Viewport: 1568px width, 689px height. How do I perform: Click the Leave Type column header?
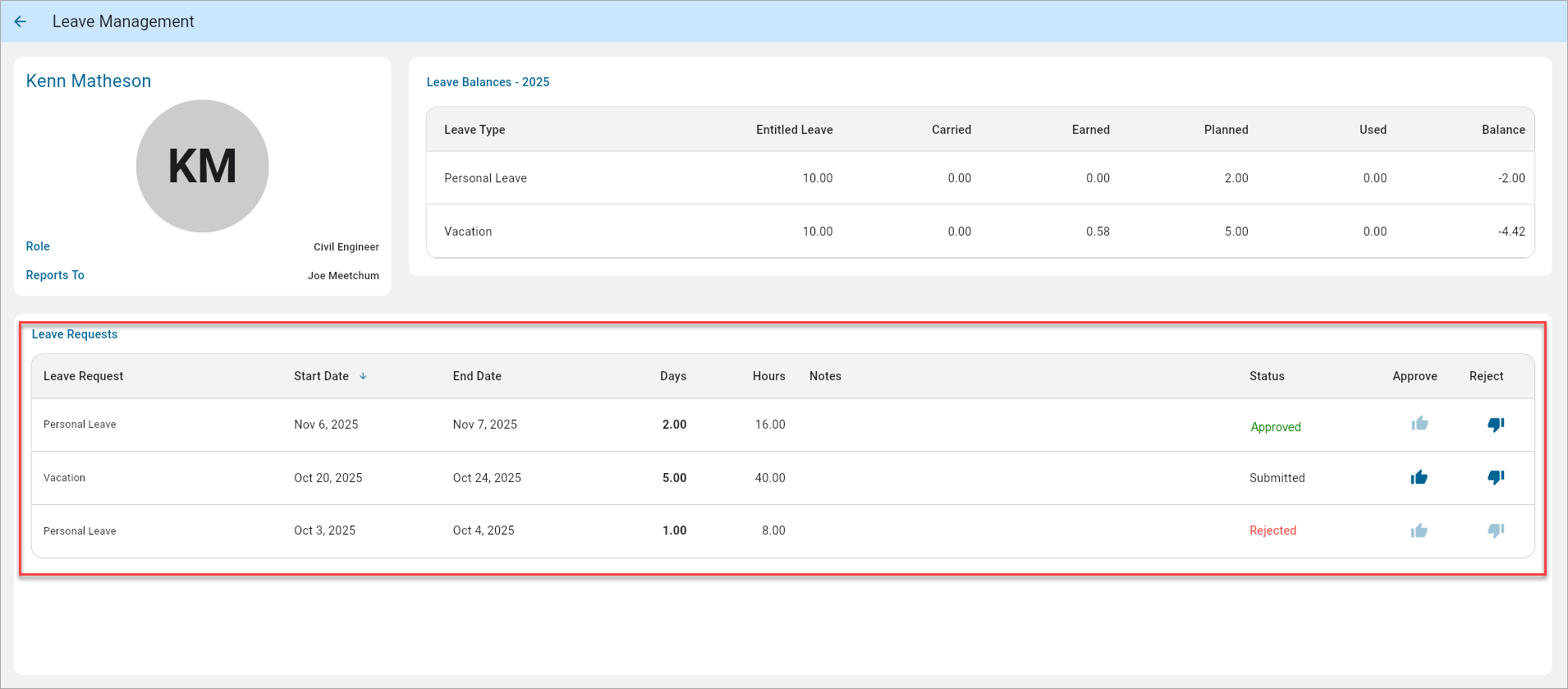click(475, 130)
